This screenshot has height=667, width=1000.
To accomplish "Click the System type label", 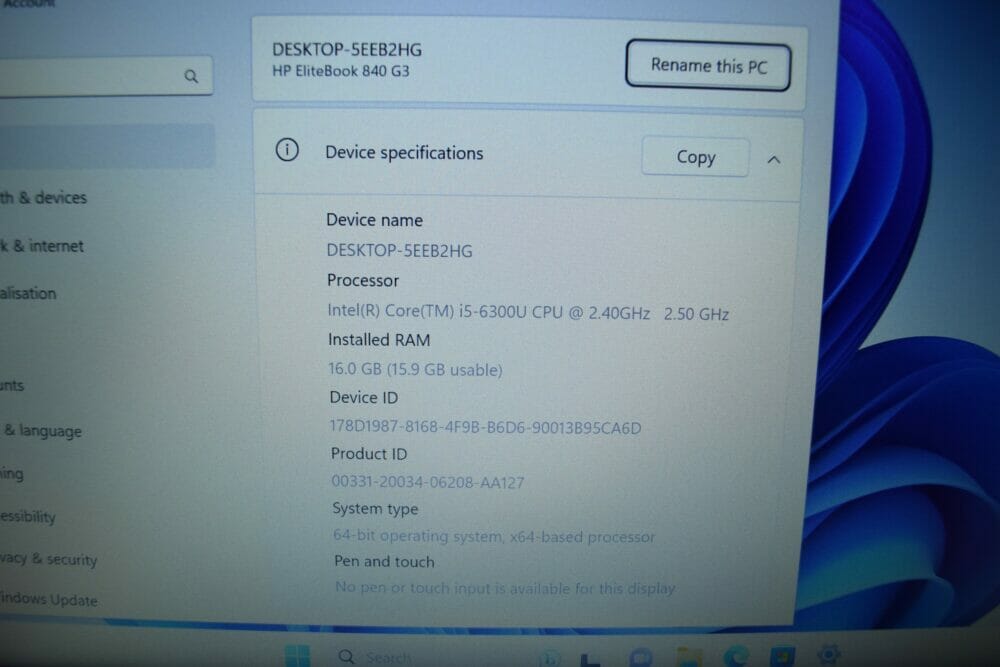I will click(375, 509).
